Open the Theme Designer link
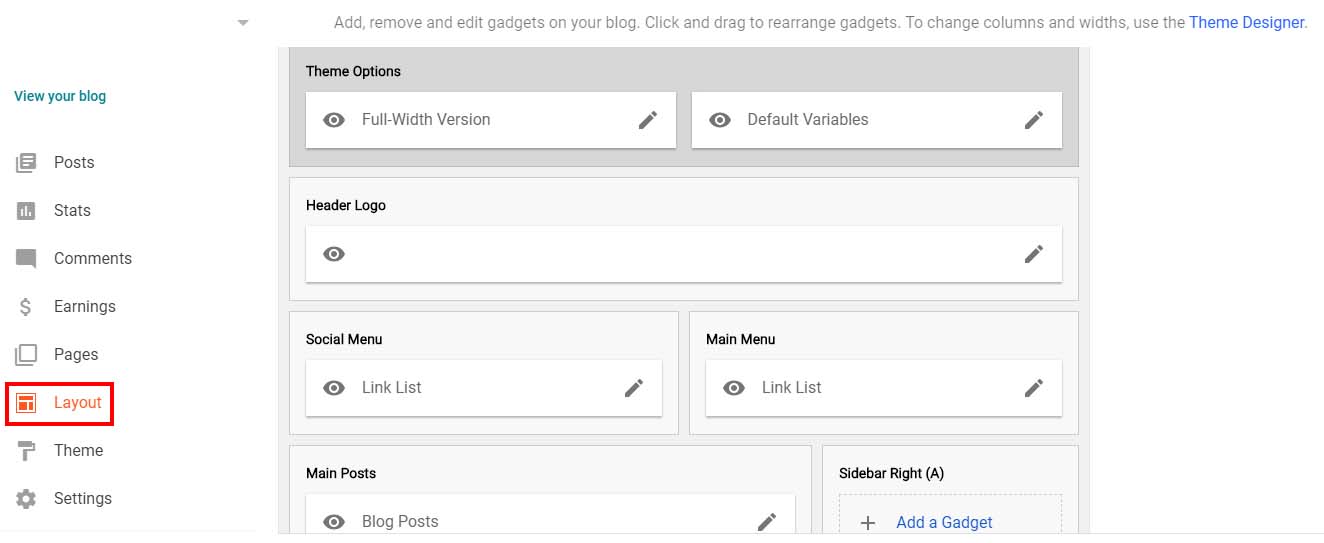 pos(1246,22)
